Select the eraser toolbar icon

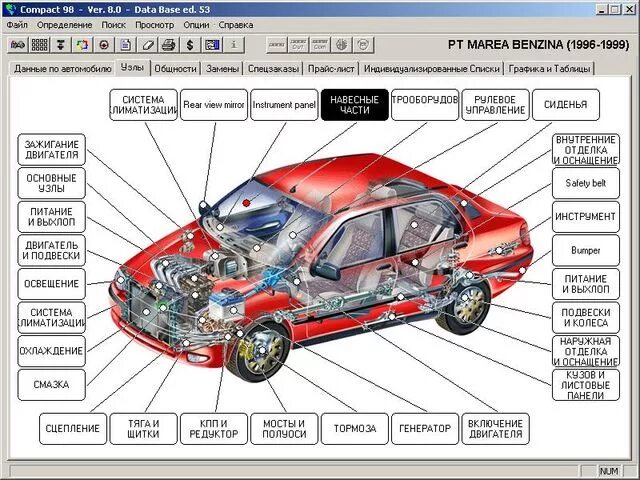point(147,44)
